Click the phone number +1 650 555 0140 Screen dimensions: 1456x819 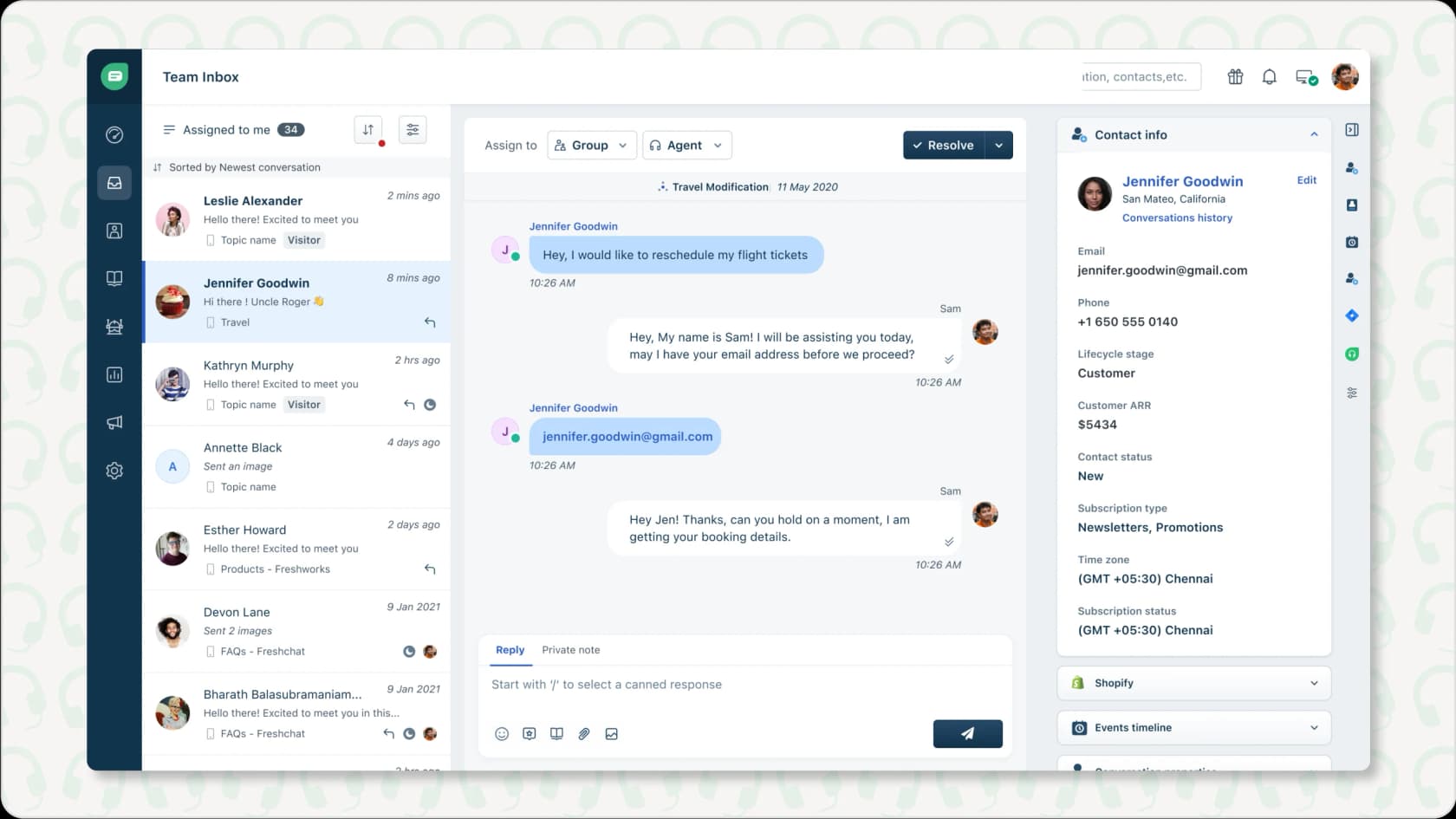(1128, 322)
